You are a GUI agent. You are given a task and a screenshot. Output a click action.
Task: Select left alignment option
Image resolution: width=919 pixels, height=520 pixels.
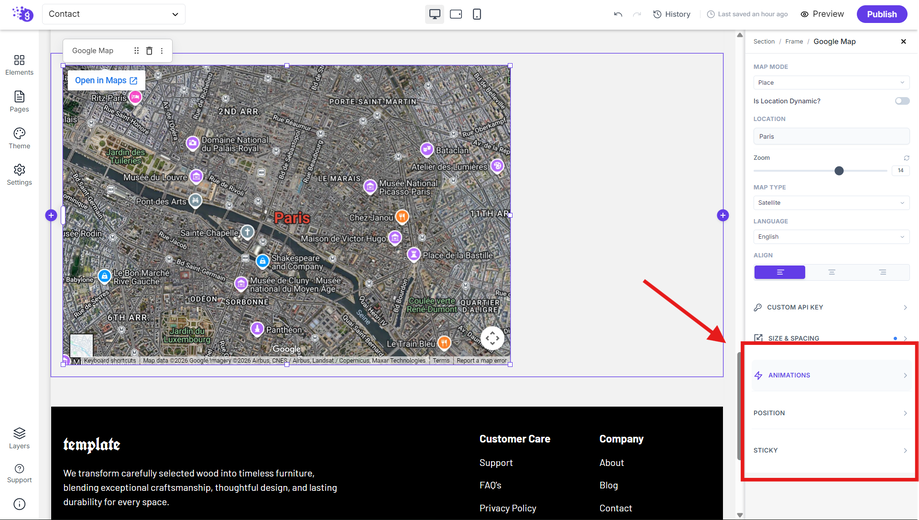780,272
